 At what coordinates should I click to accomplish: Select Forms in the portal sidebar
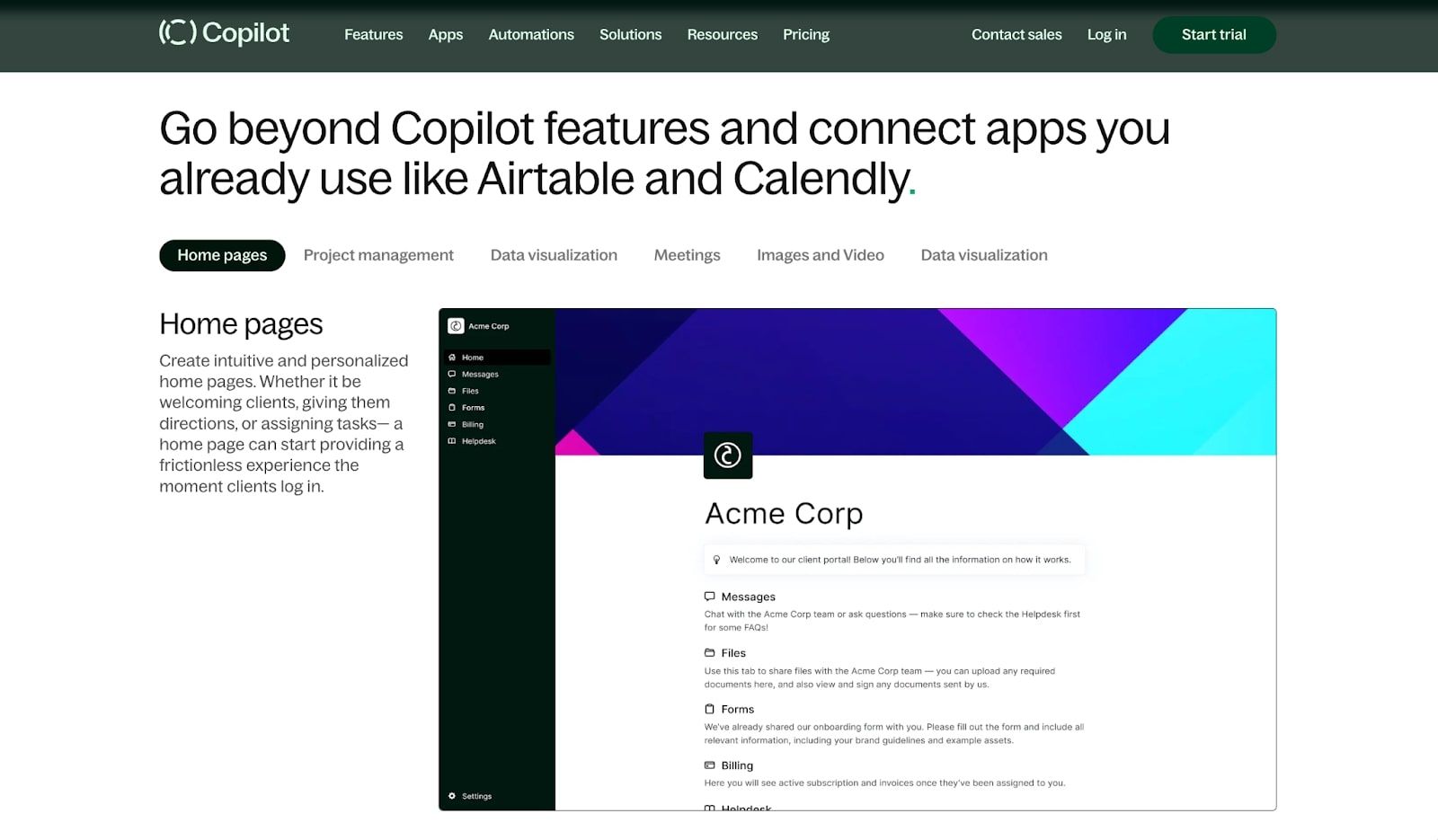tap(472, 407)
